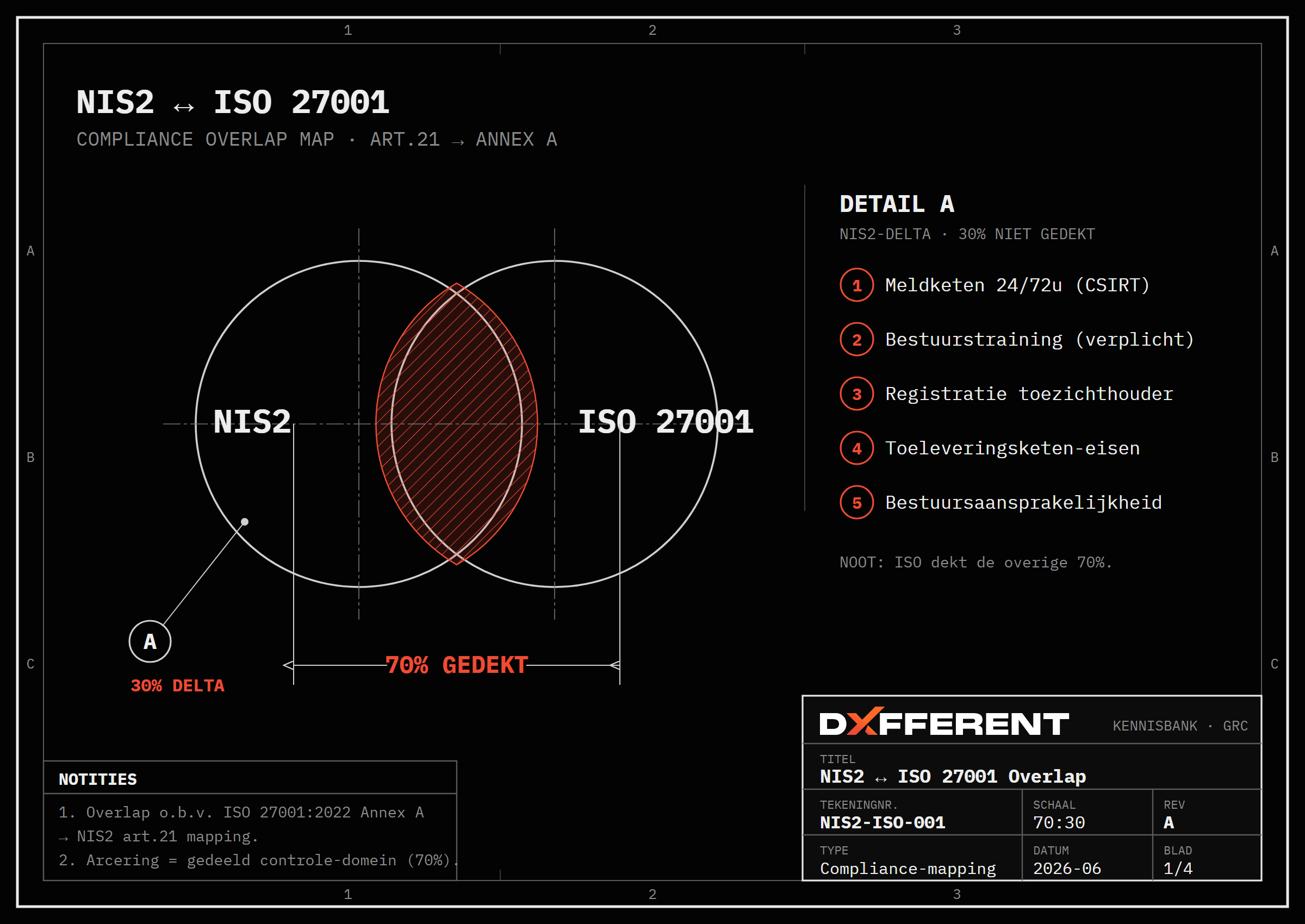Click the numbered circle 3 marker
Screen dimensions: 1305x924
click(856, 394)
